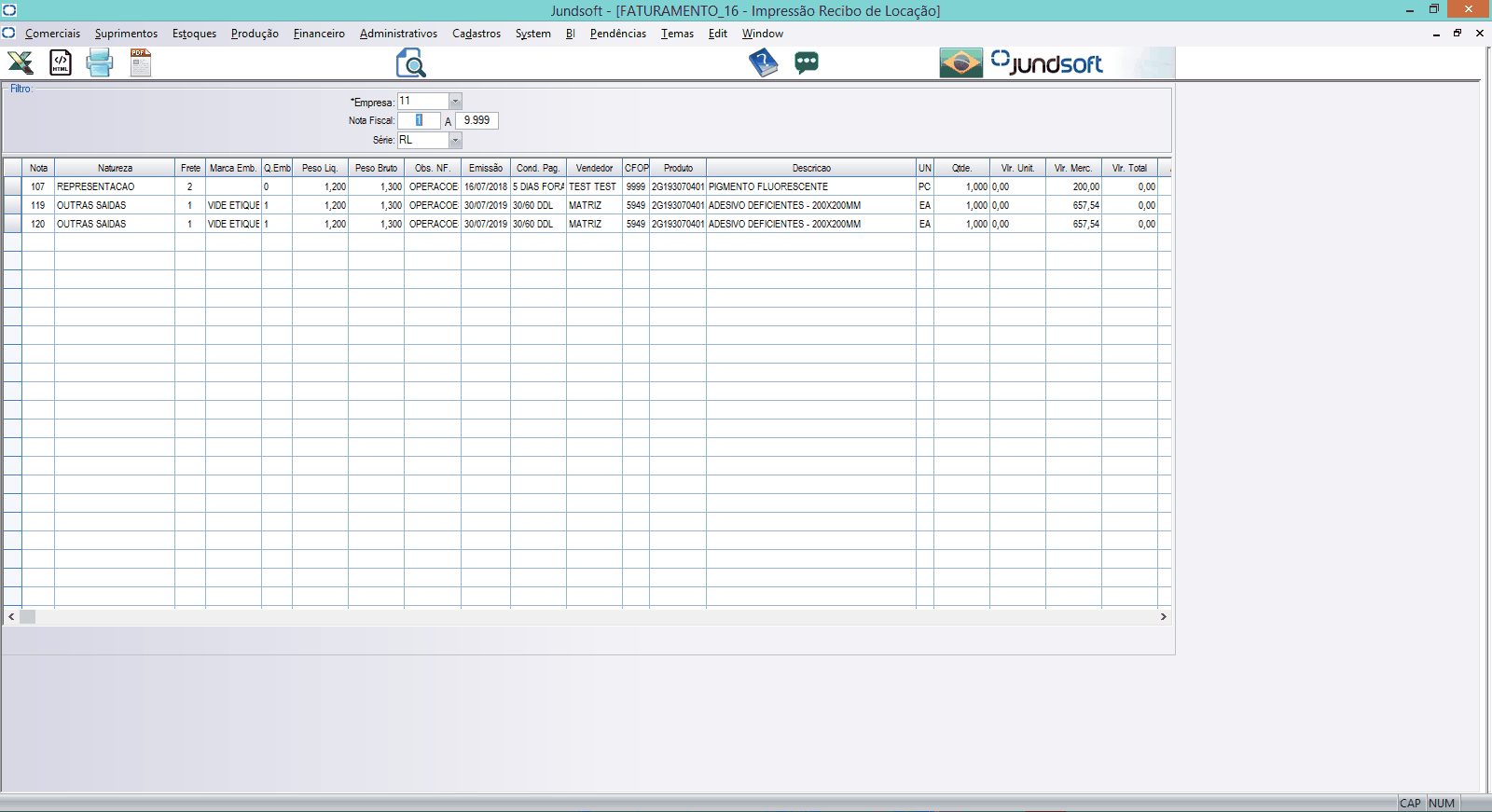This screenshot has width=1492, height=812.
Task: Click the Brazil flag icon
Action: (x=960, y=62)
